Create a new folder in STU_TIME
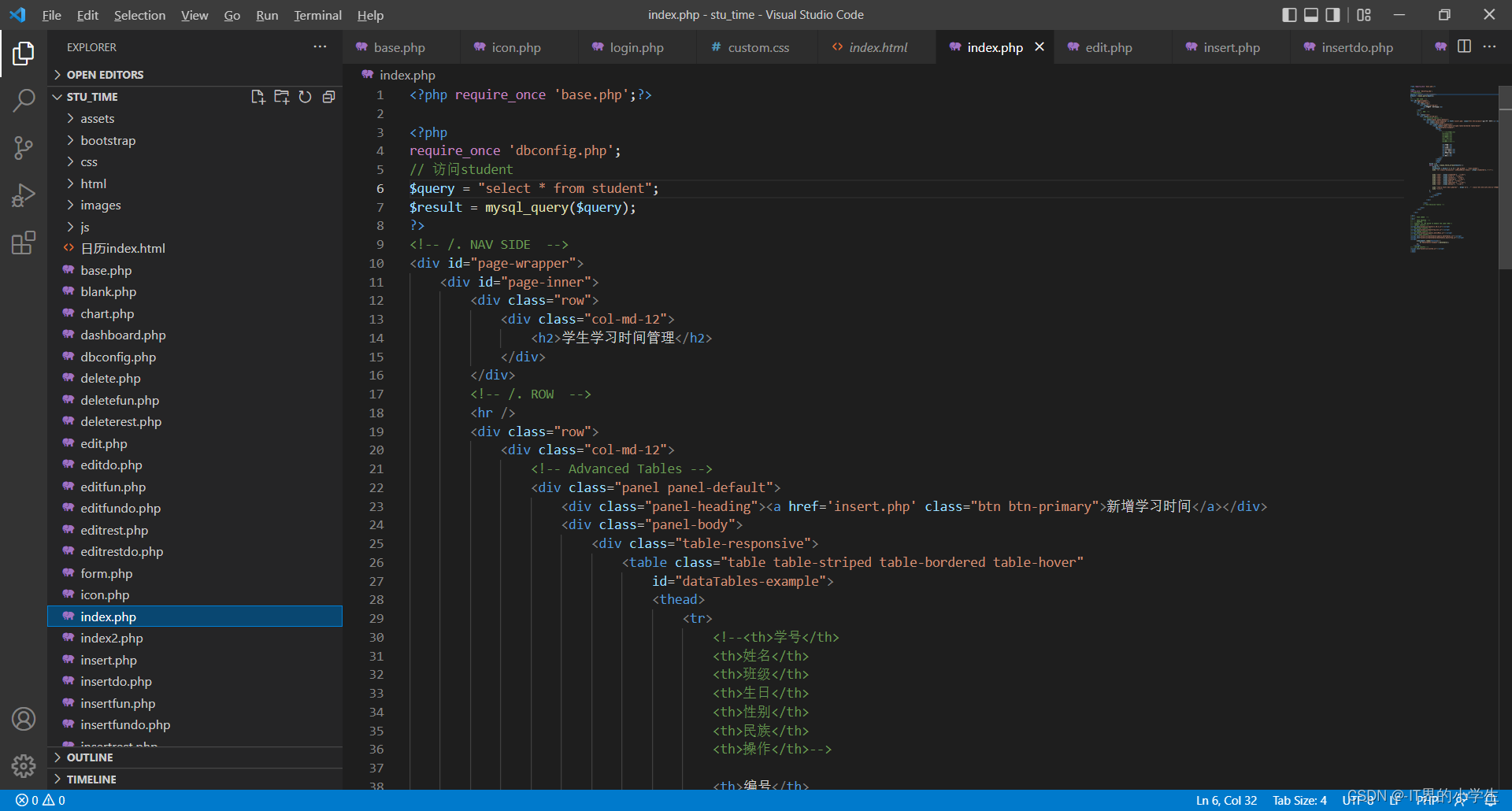 click(x=281, y=97)
